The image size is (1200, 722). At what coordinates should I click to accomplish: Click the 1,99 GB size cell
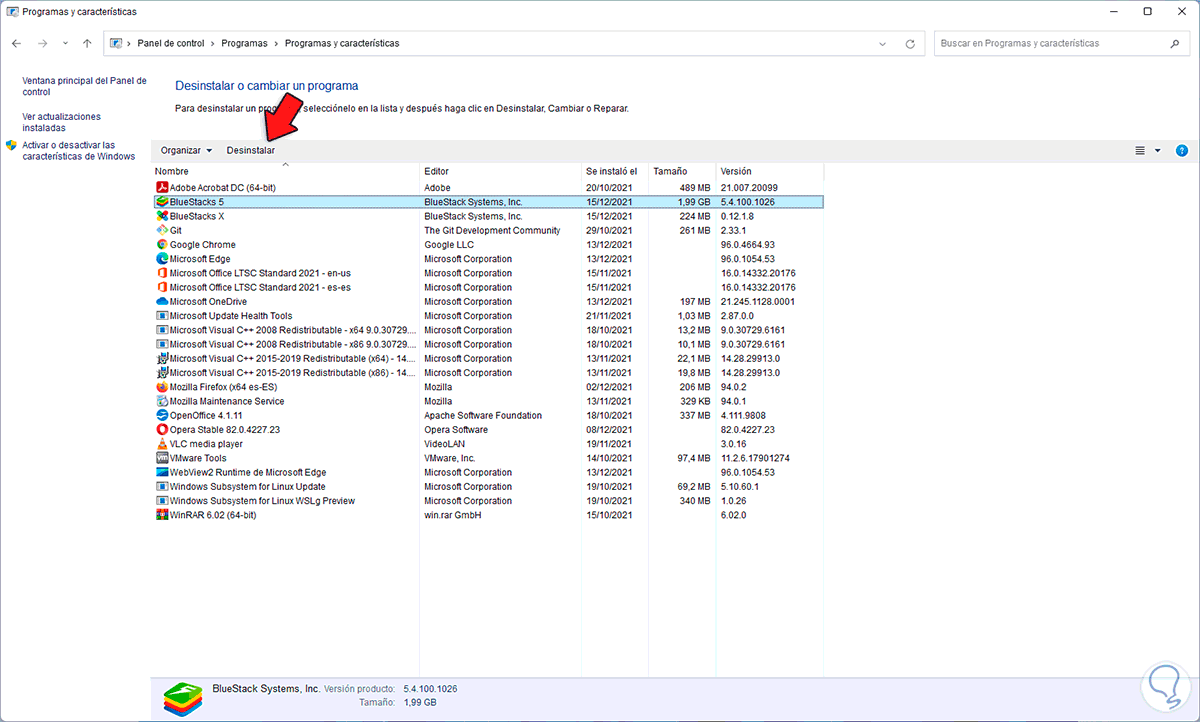pos(692,202)
